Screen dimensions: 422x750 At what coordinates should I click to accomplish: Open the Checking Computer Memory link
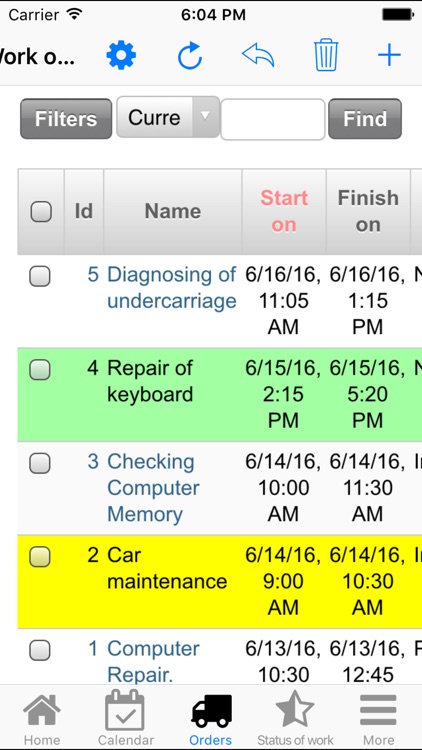coord(153,488)
